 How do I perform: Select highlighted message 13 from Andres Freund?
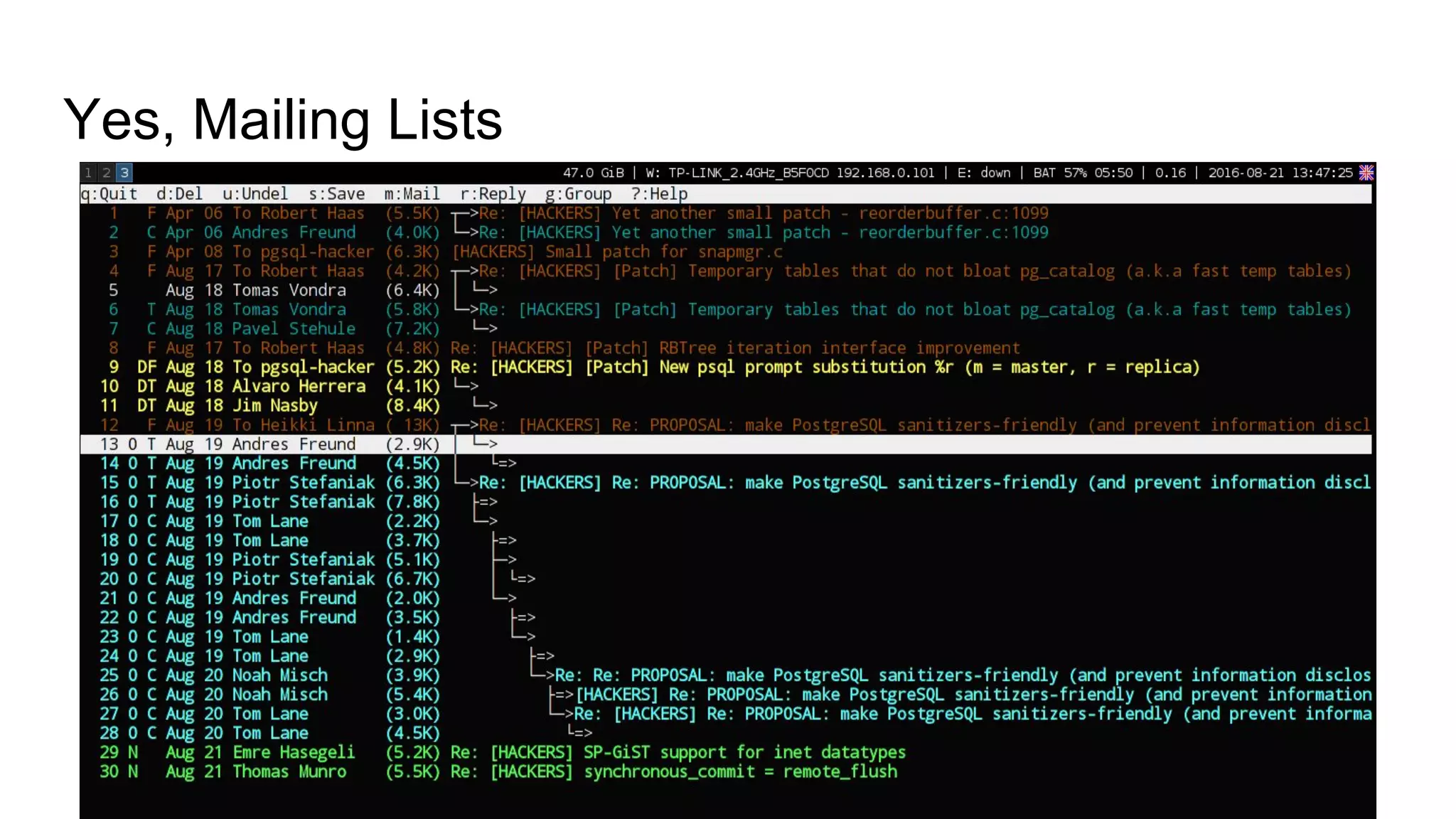299,444
